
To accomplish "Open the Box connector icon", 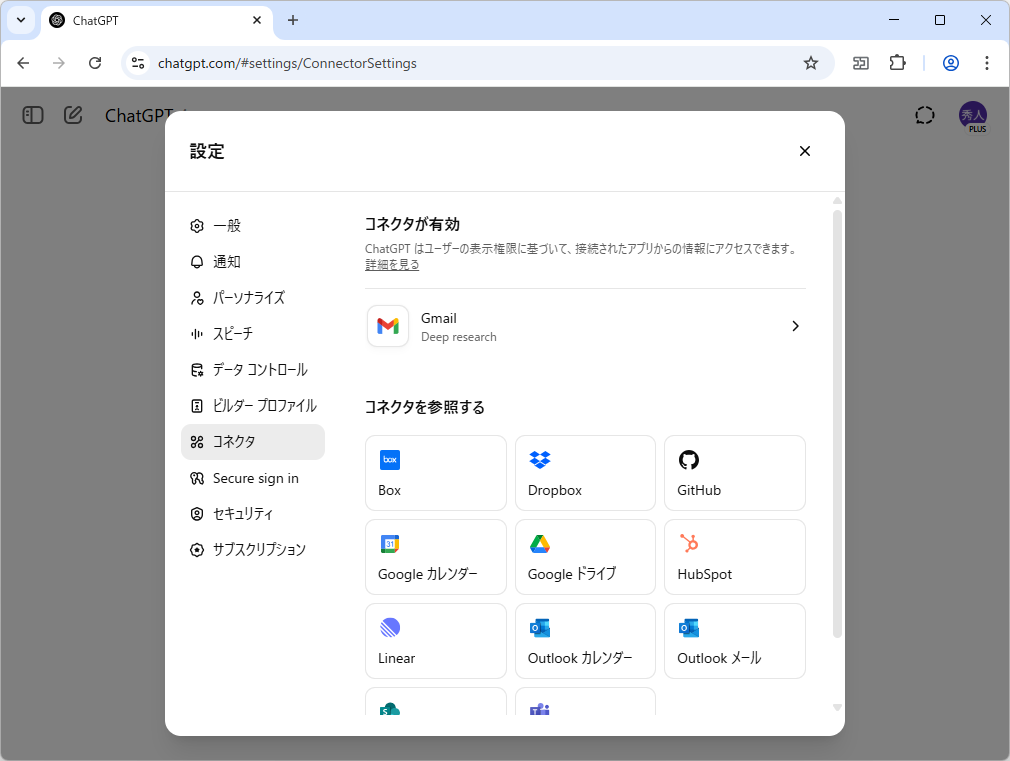I will point(390,459).
